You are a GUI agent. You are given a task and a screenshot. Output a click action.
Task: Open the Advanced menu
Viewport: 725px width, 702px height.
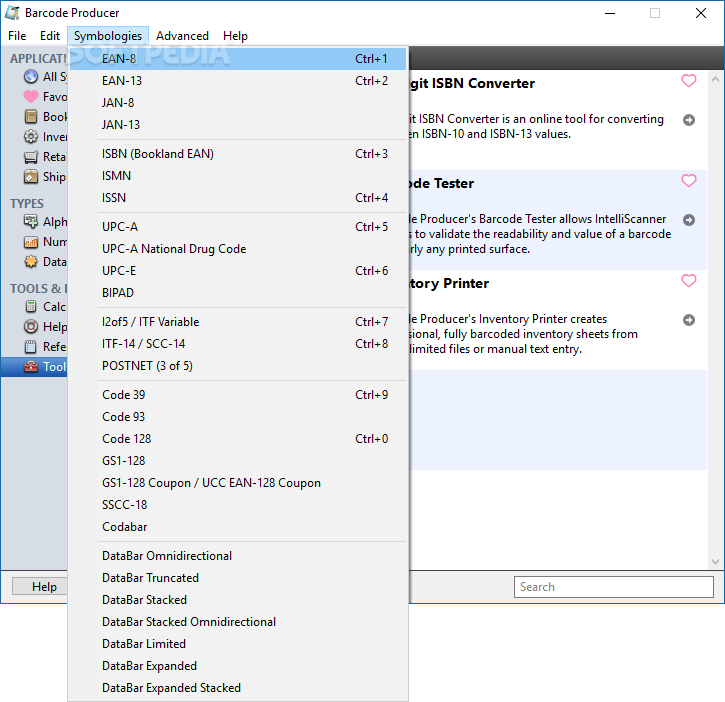tap(182, 36)
